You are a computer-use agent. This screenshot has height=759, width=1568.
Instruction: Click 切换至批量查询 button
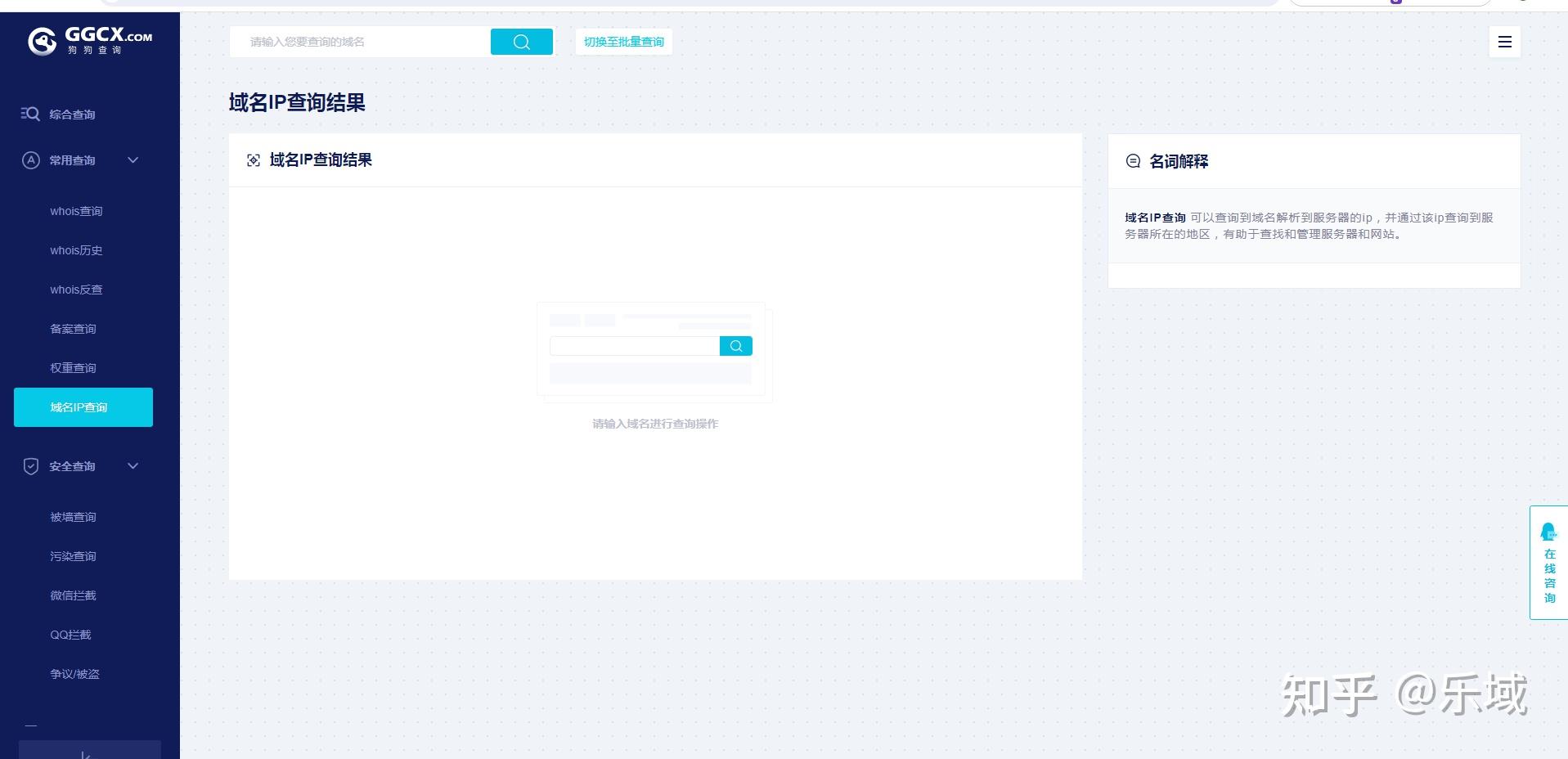pos(624,42)
